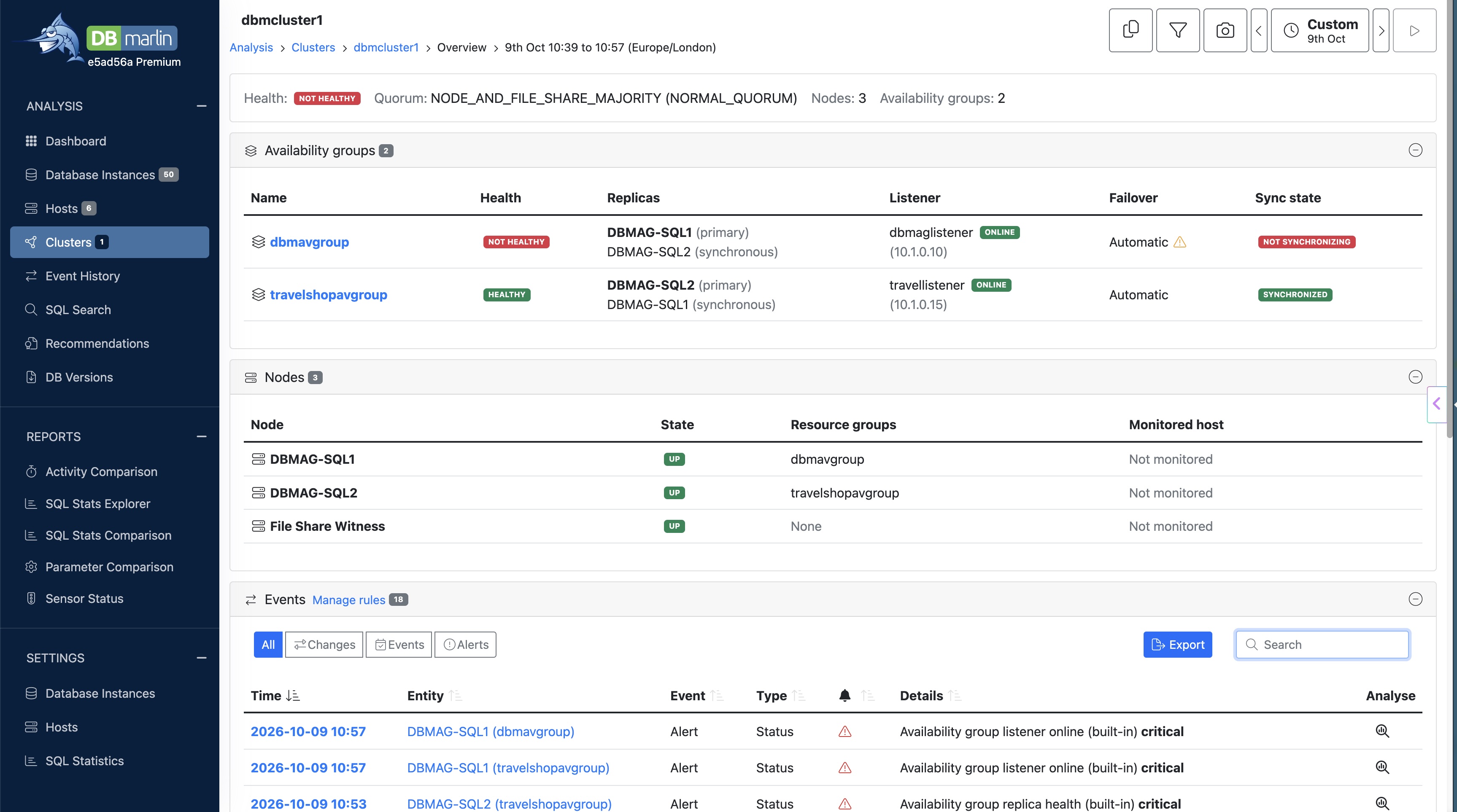Collapse the Nodes panel
The image size is (1457, 812).
(1415, 377)
